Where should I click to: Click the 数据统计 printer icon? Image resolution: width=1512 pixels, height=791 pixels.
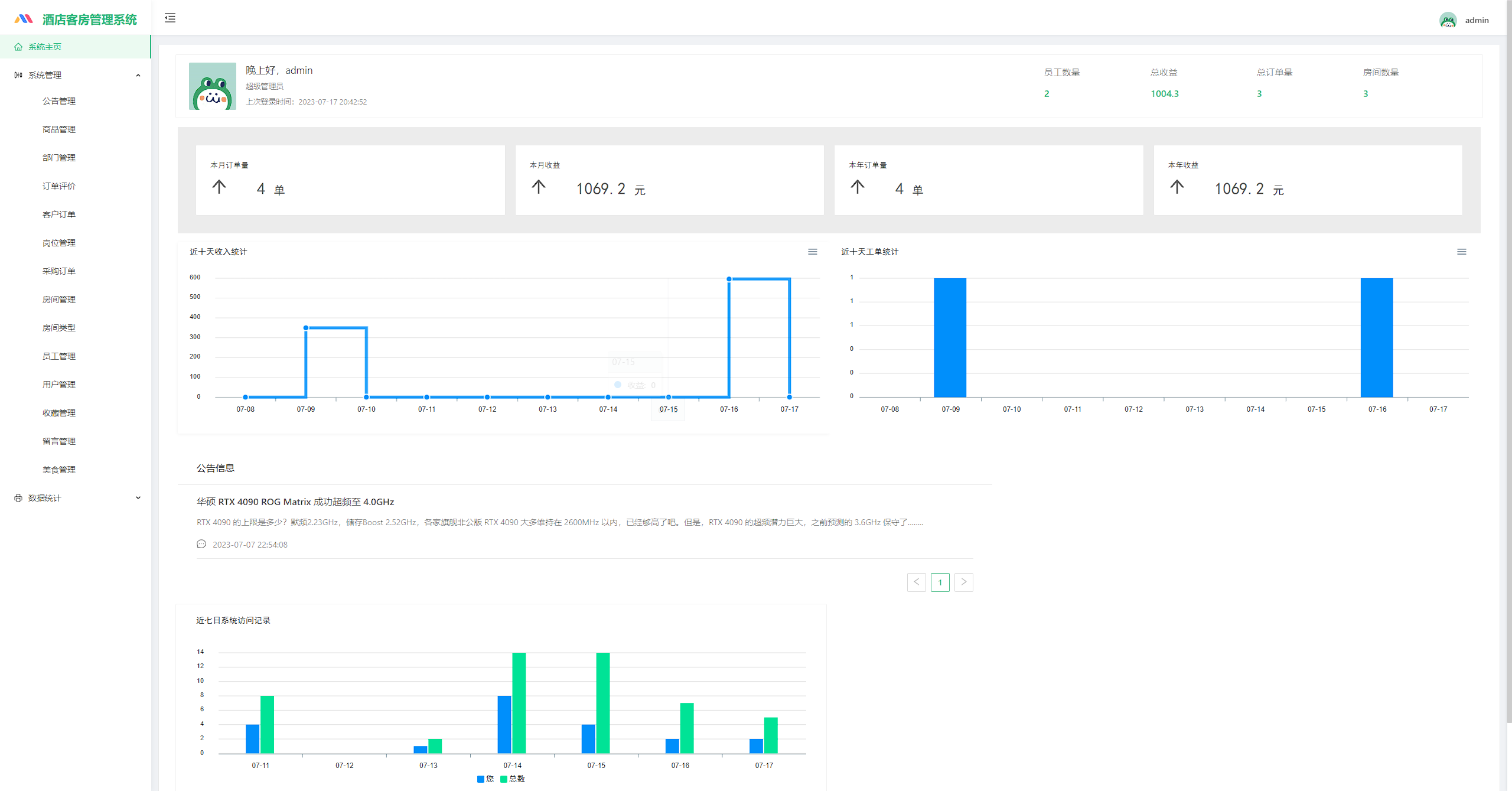18,498
